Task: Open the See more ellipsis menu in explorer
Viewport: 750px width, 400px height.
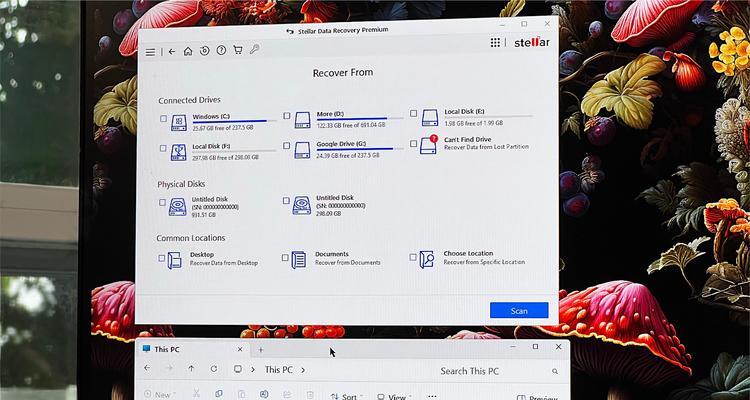Action: click(x=432, y=396)
